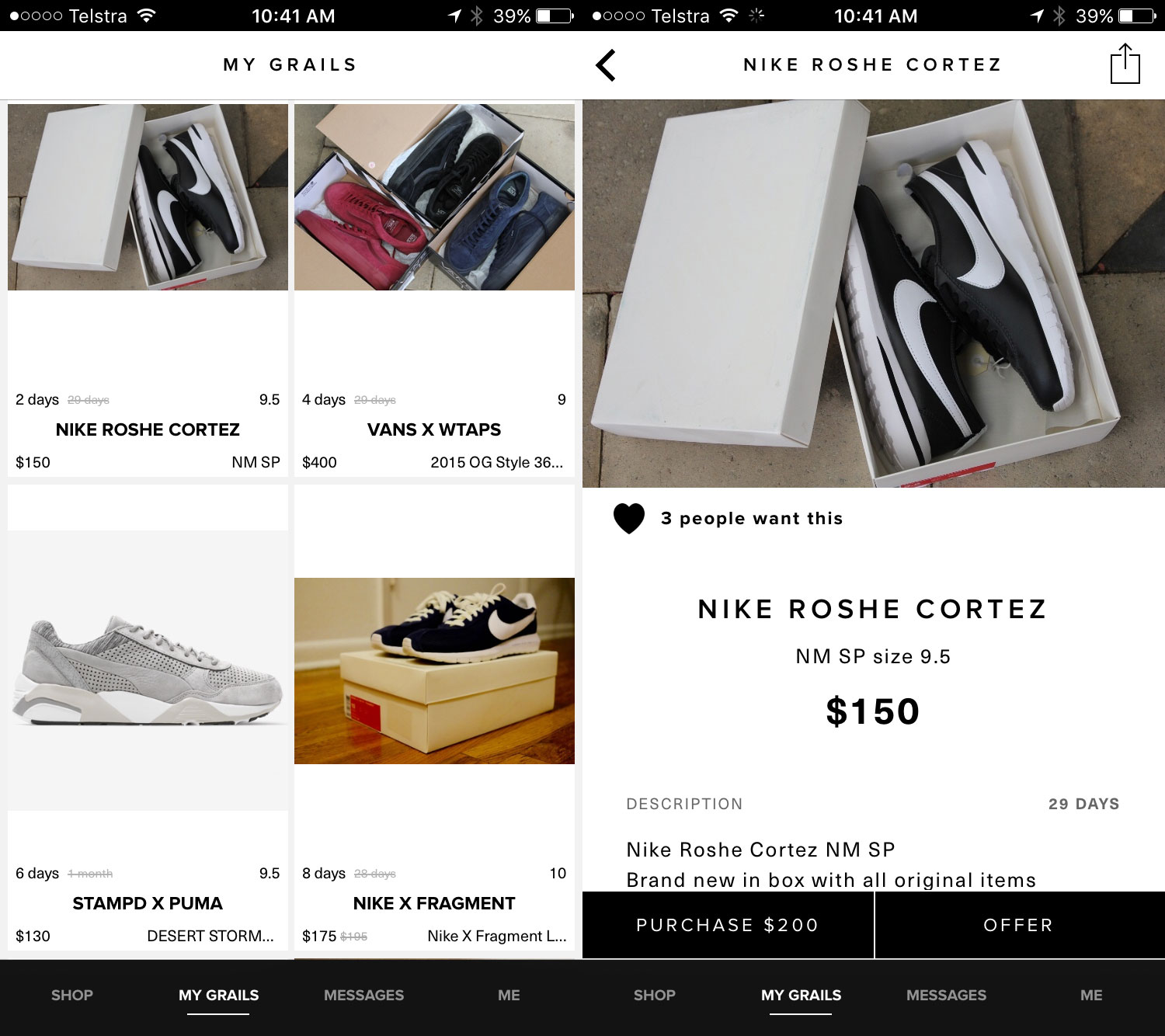Switch to Shop tab in left screen
Screen dimensions: 1165x1036
point(72,995)
